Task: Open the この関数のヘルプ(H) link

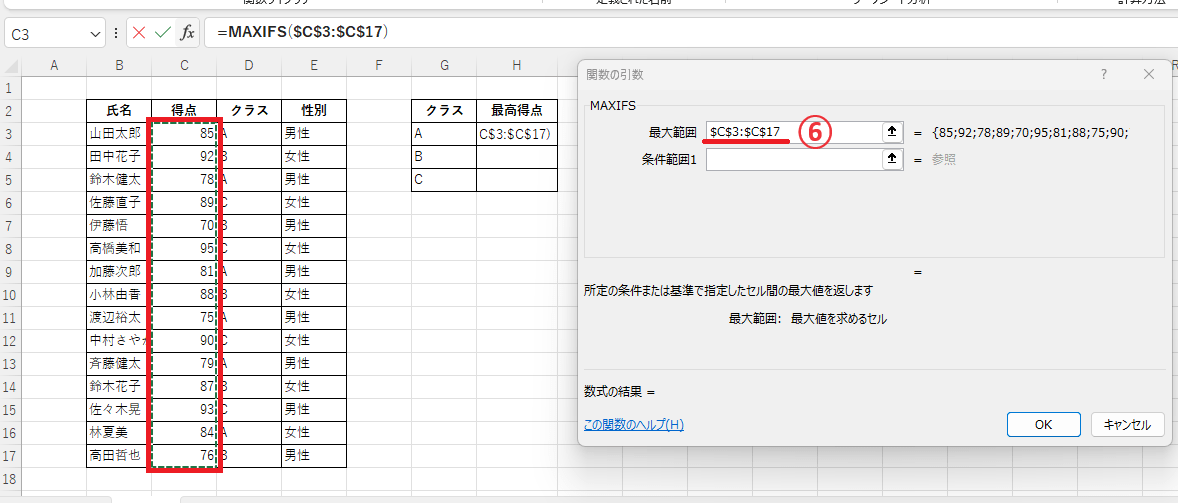Action: pos(633,425)
